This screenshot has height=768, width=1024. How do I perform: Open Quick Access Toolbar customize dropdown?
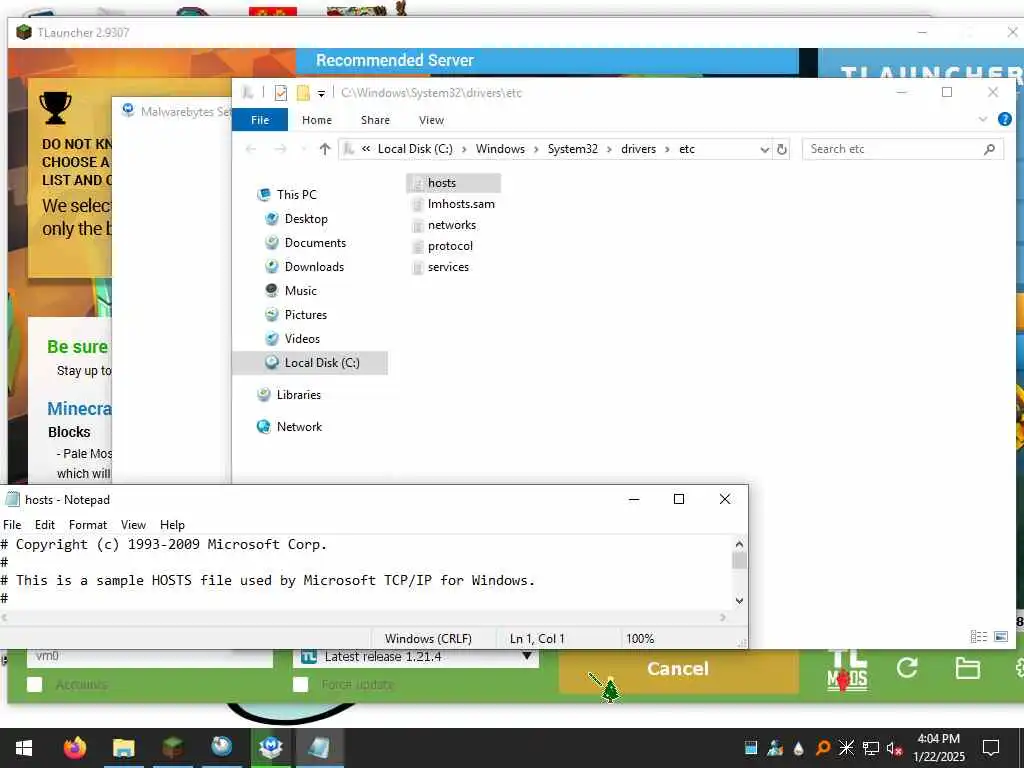pos(321,93)
